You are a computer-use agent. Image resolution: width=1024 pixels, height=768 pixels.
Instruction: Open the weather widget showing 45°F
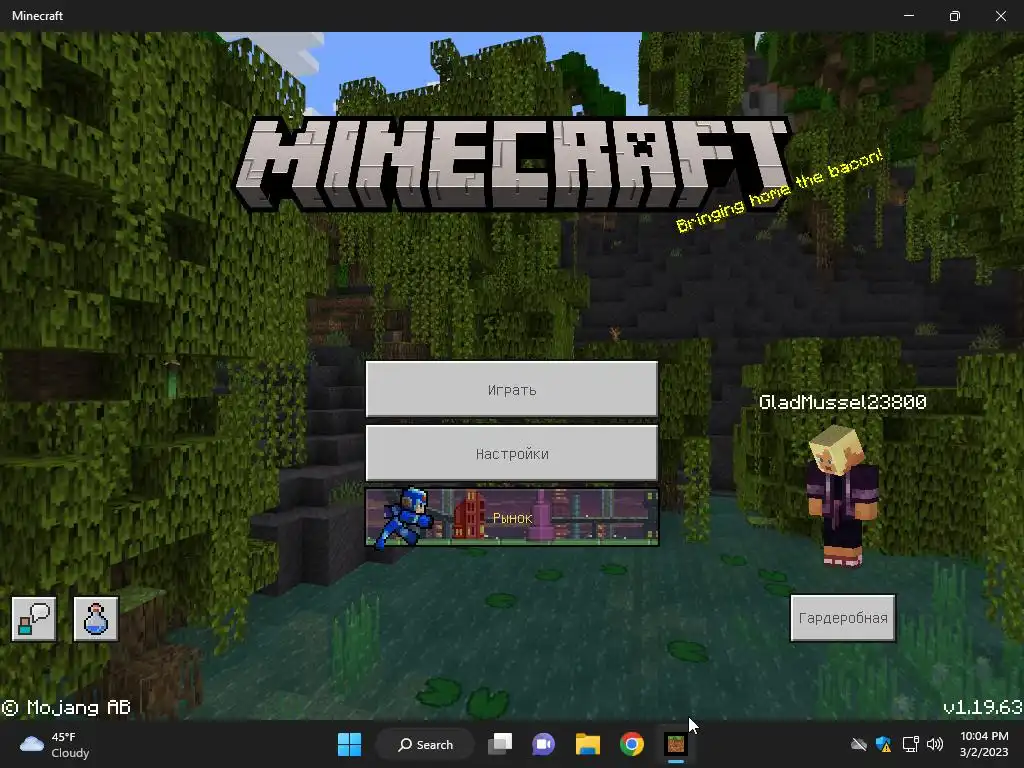point(55,744)
